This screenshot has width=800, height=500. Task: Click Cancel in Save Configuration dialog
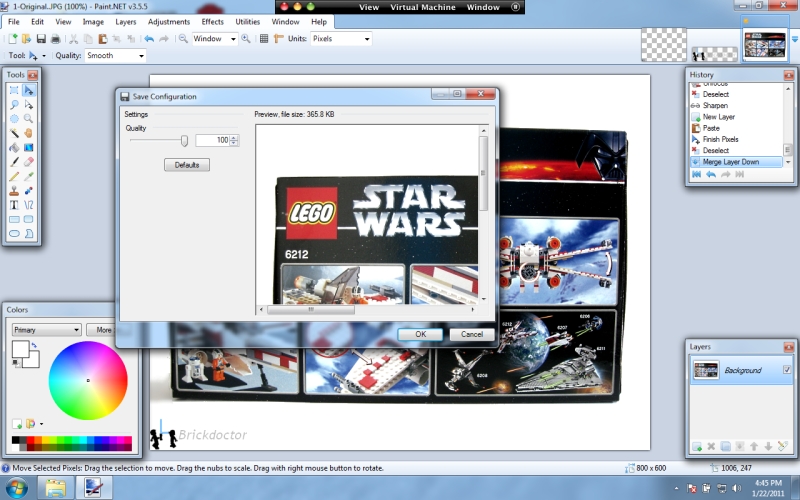tap(472, 334)
